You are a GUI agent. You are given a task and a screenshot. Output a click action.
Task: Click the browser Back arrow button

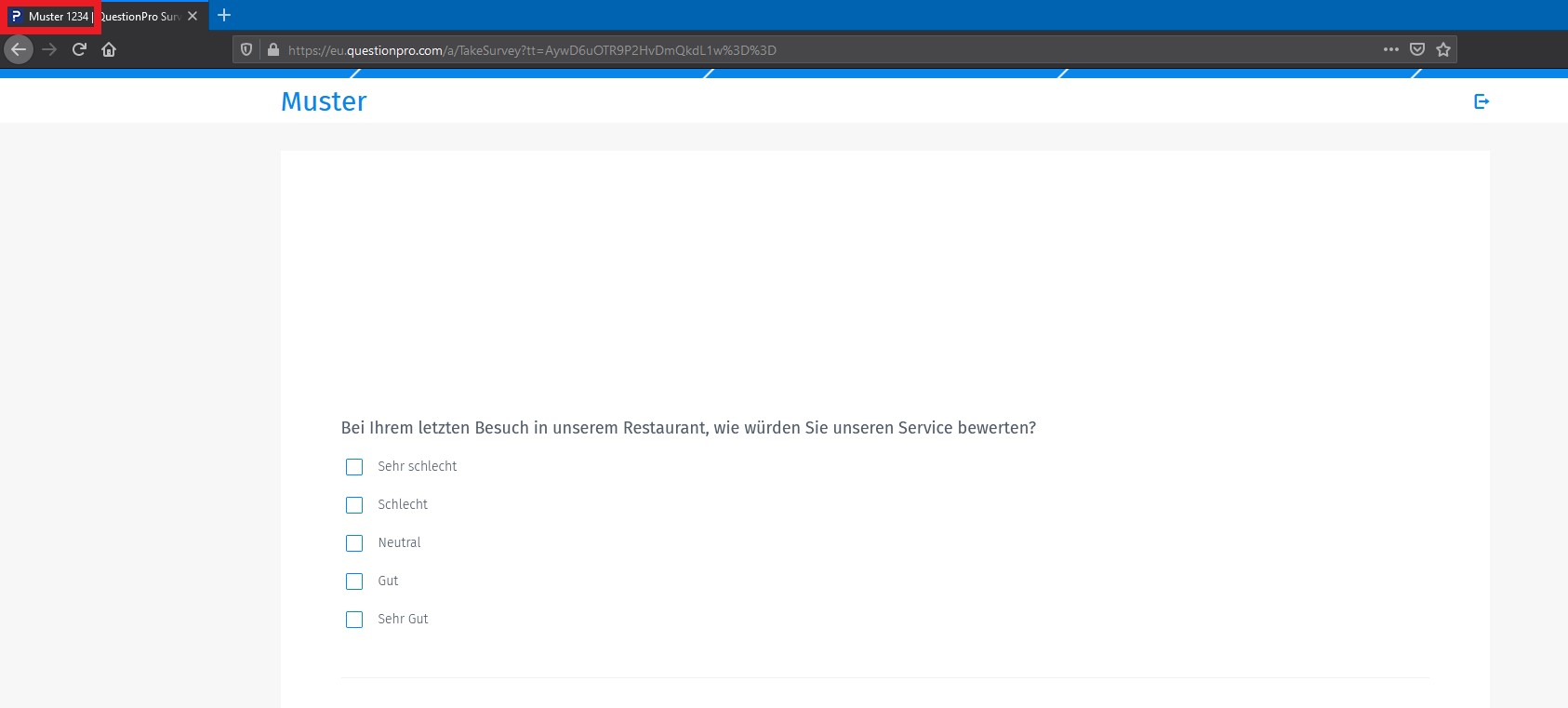(19, 49)
